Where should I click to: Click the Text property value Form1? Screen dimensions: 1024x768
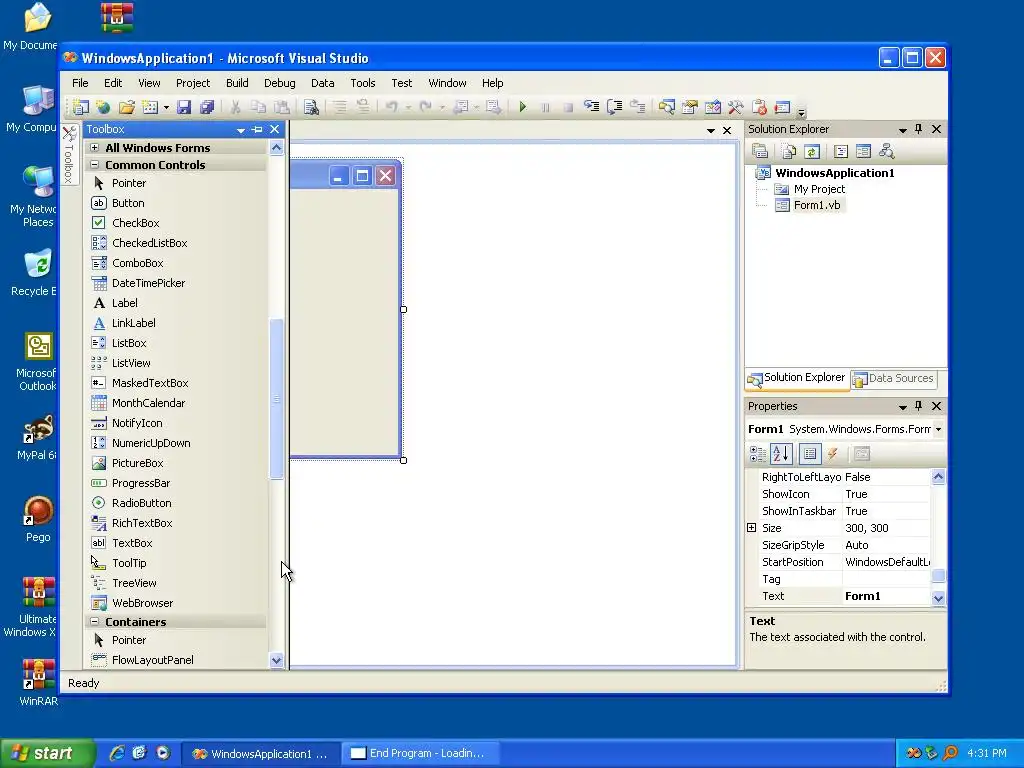(886, 596)
